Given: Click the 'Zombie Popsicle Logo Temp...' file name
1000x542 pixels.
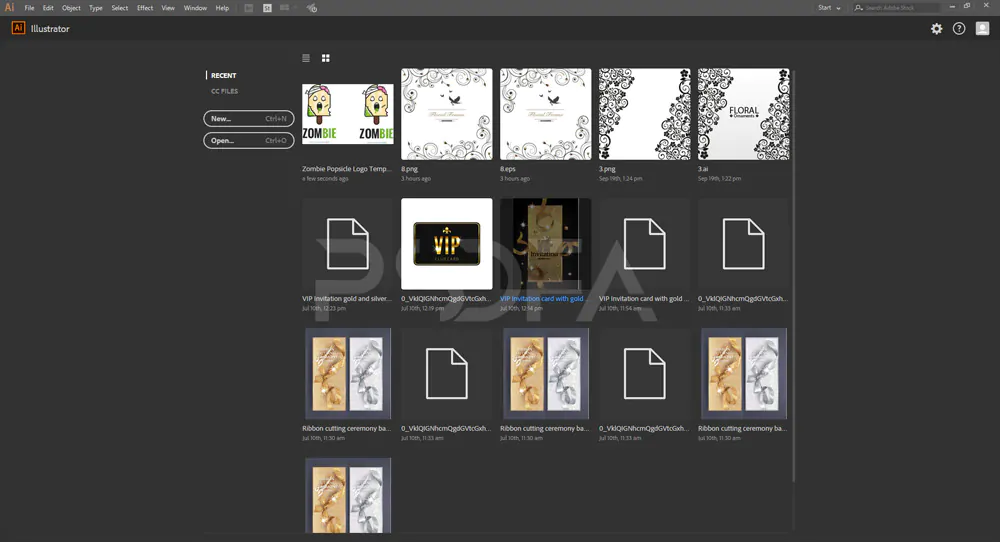Looking at the screenshot, I should coord(347,169).
